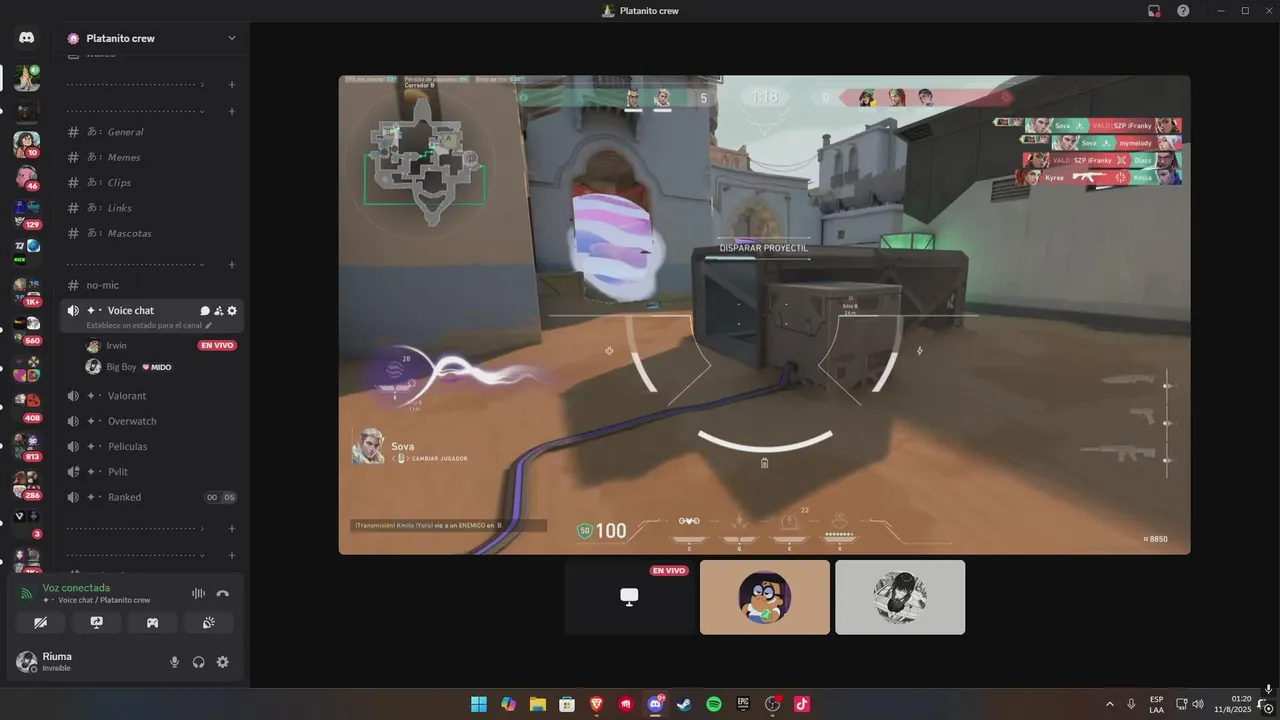1280x720 pixels.
Task: Open noise suppression waveform icon
Action: point(198,593)
